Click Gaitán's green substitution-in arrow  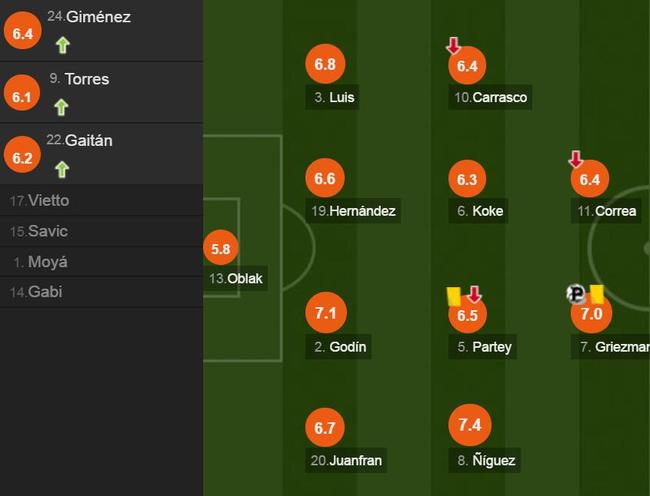coord(62,169)
